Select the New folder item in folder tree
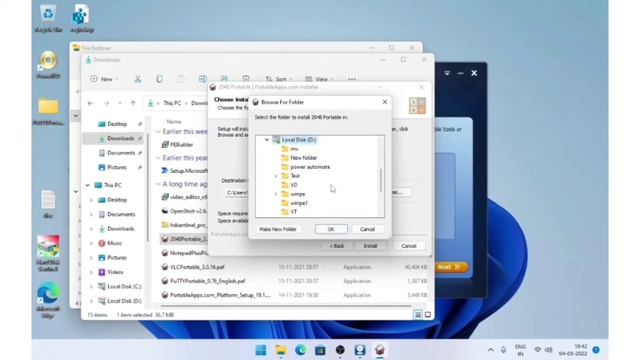Image resolution: width=640 pixels, height=360 pixels. click(x=304, y=158)
